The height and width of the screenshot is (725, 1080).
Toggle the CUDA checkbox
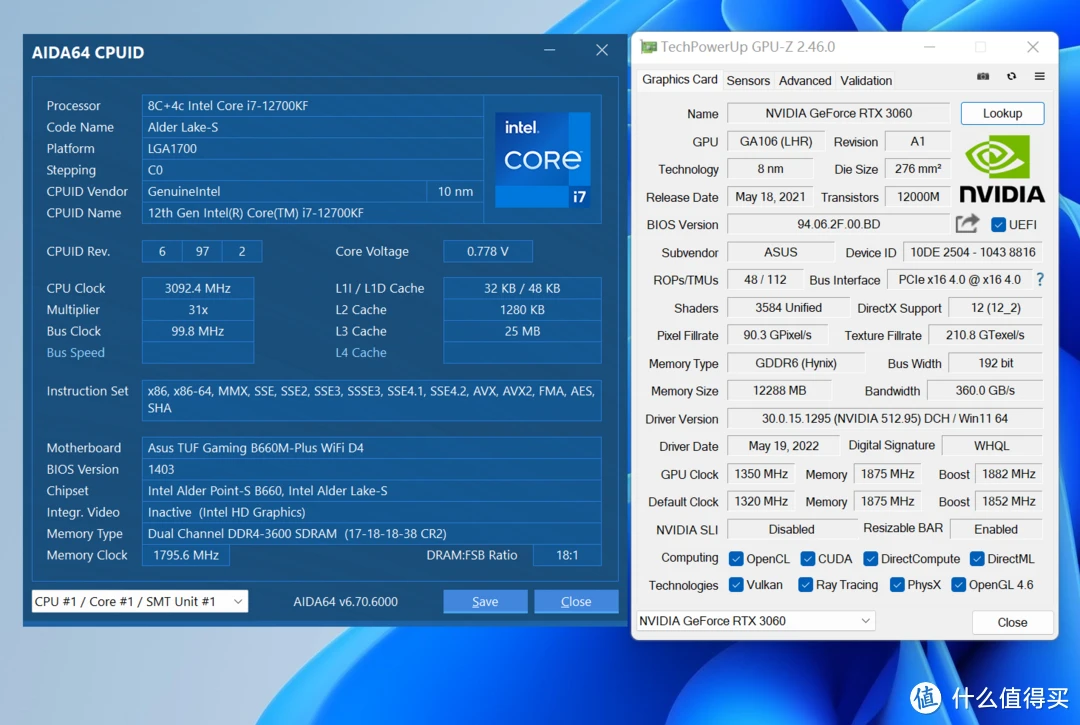click(808, 558)
